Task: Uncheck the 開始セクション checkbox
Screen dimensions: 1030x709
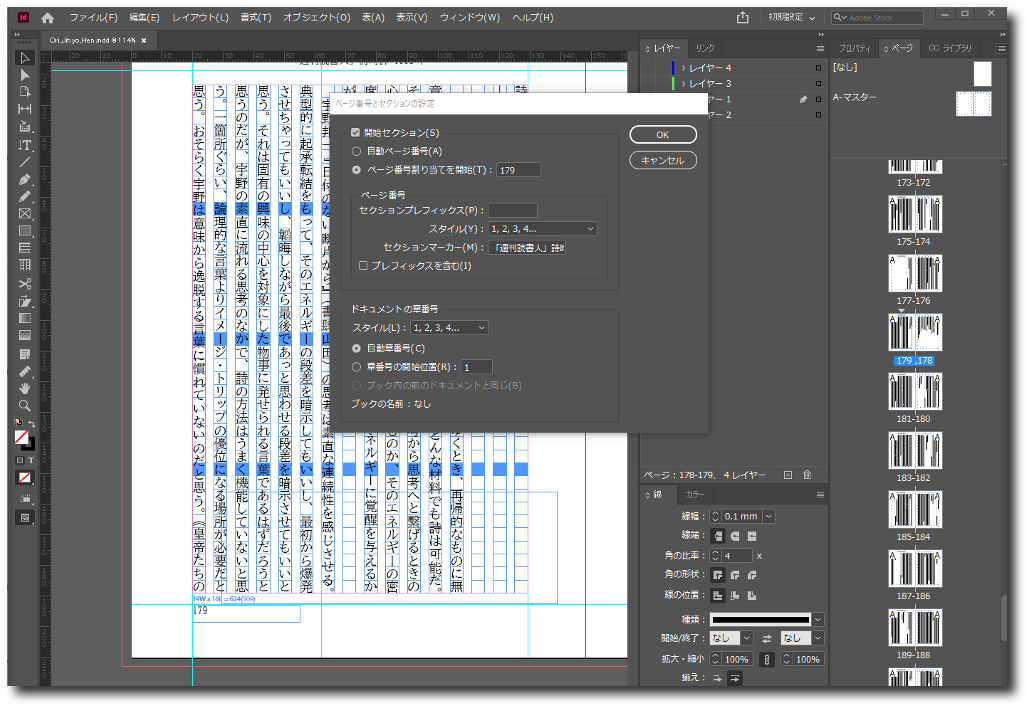Action: coord(355,133)
